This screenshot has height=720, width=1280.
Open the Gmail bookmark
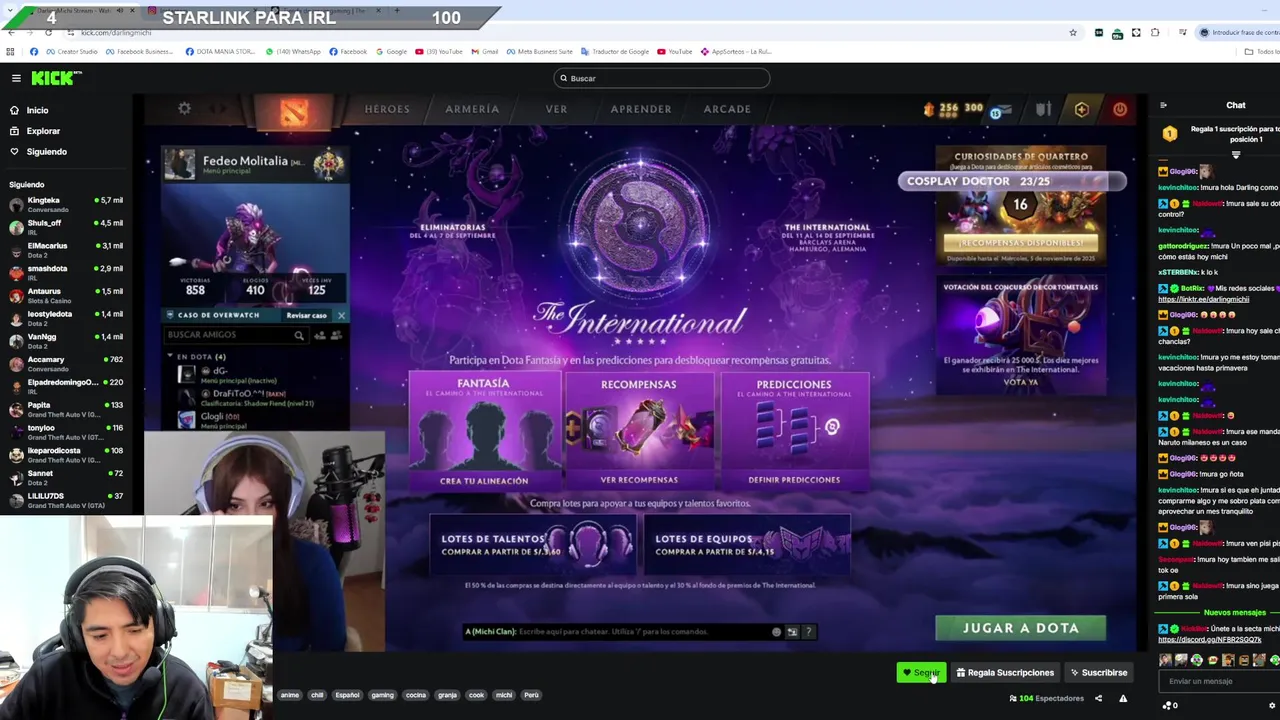pos(485,51)
